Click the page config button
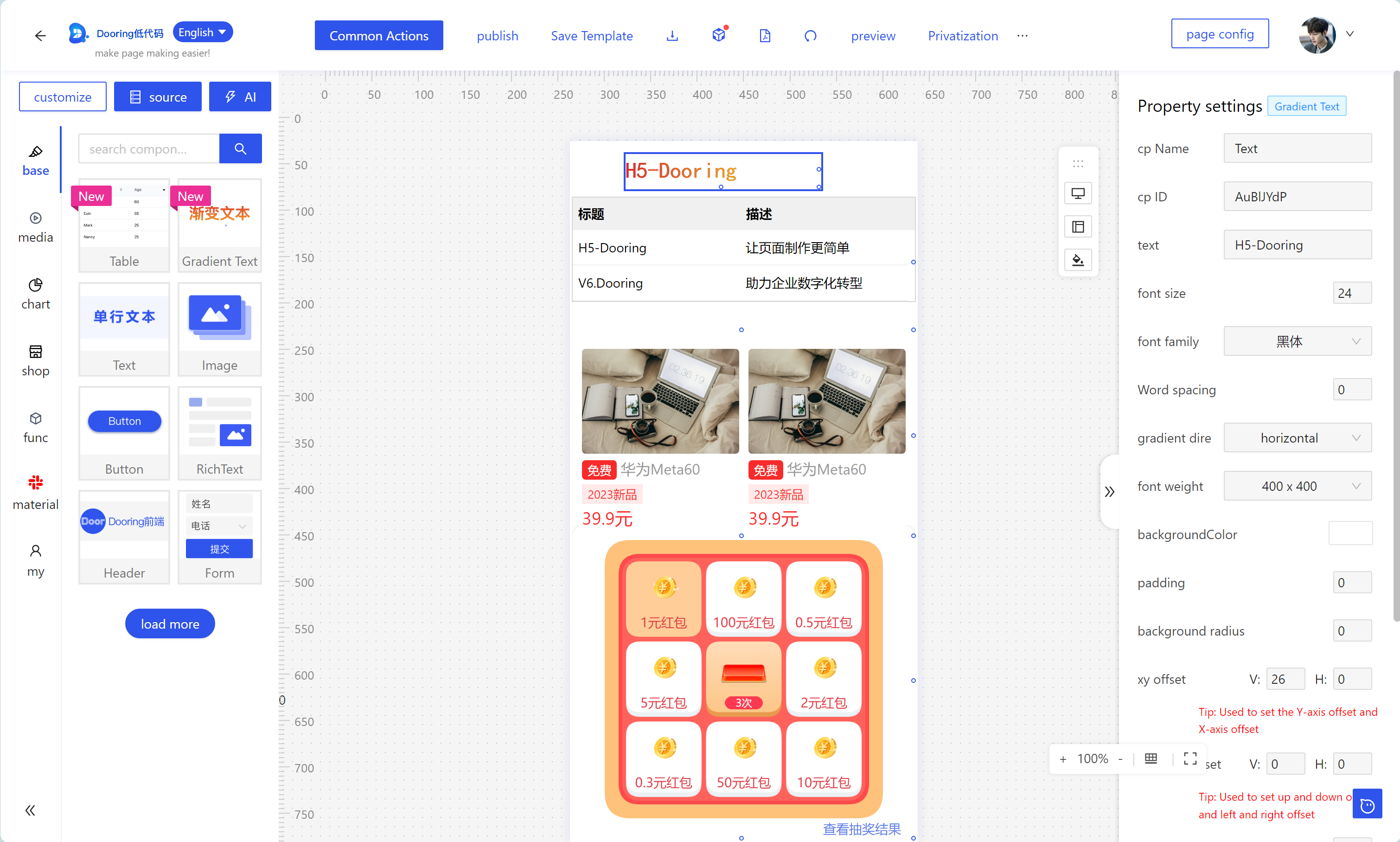Screen dimensions: 1400x842 click(x=1220, y=34)
